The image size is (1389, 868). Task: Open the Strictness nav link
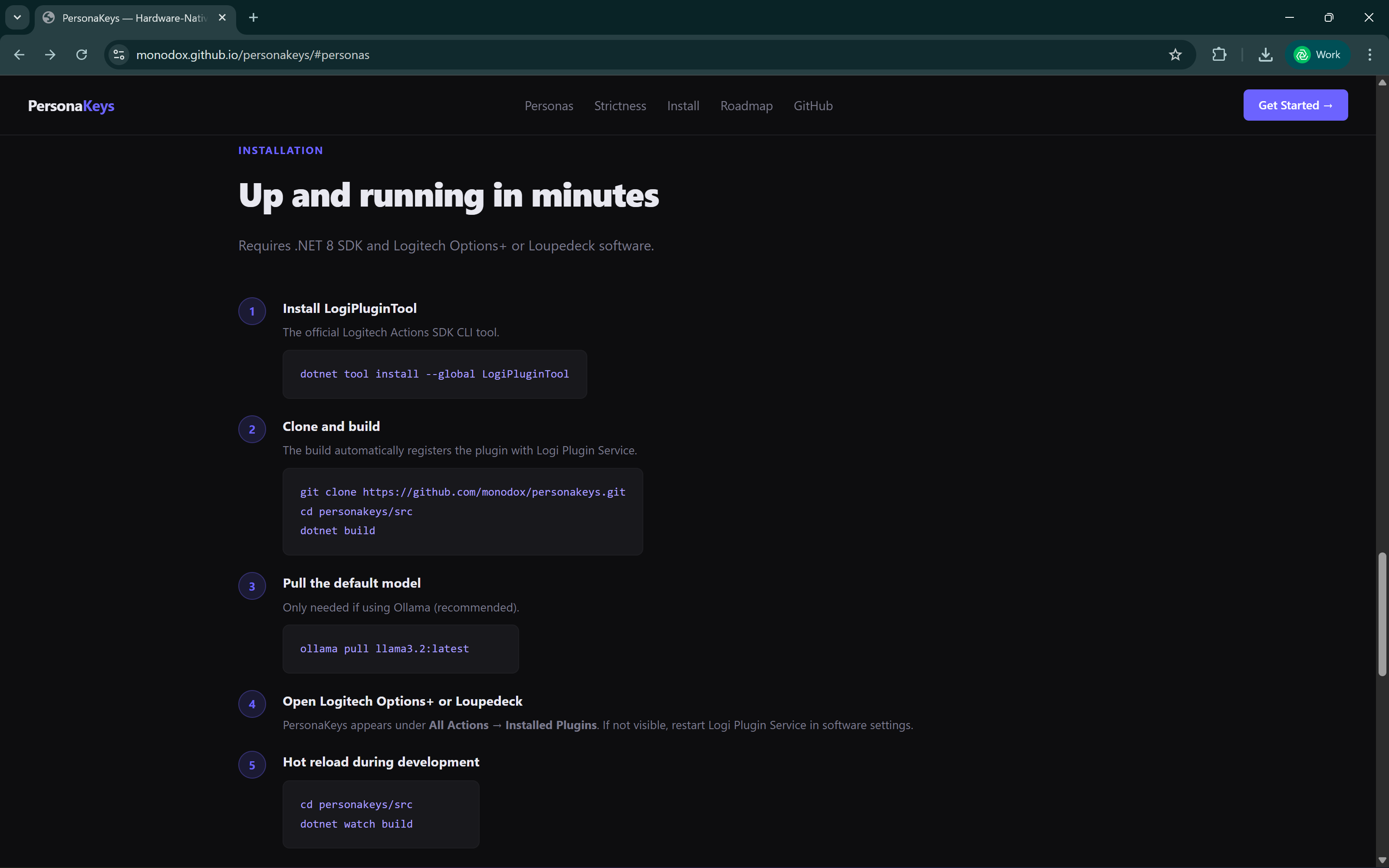[620, 105]
